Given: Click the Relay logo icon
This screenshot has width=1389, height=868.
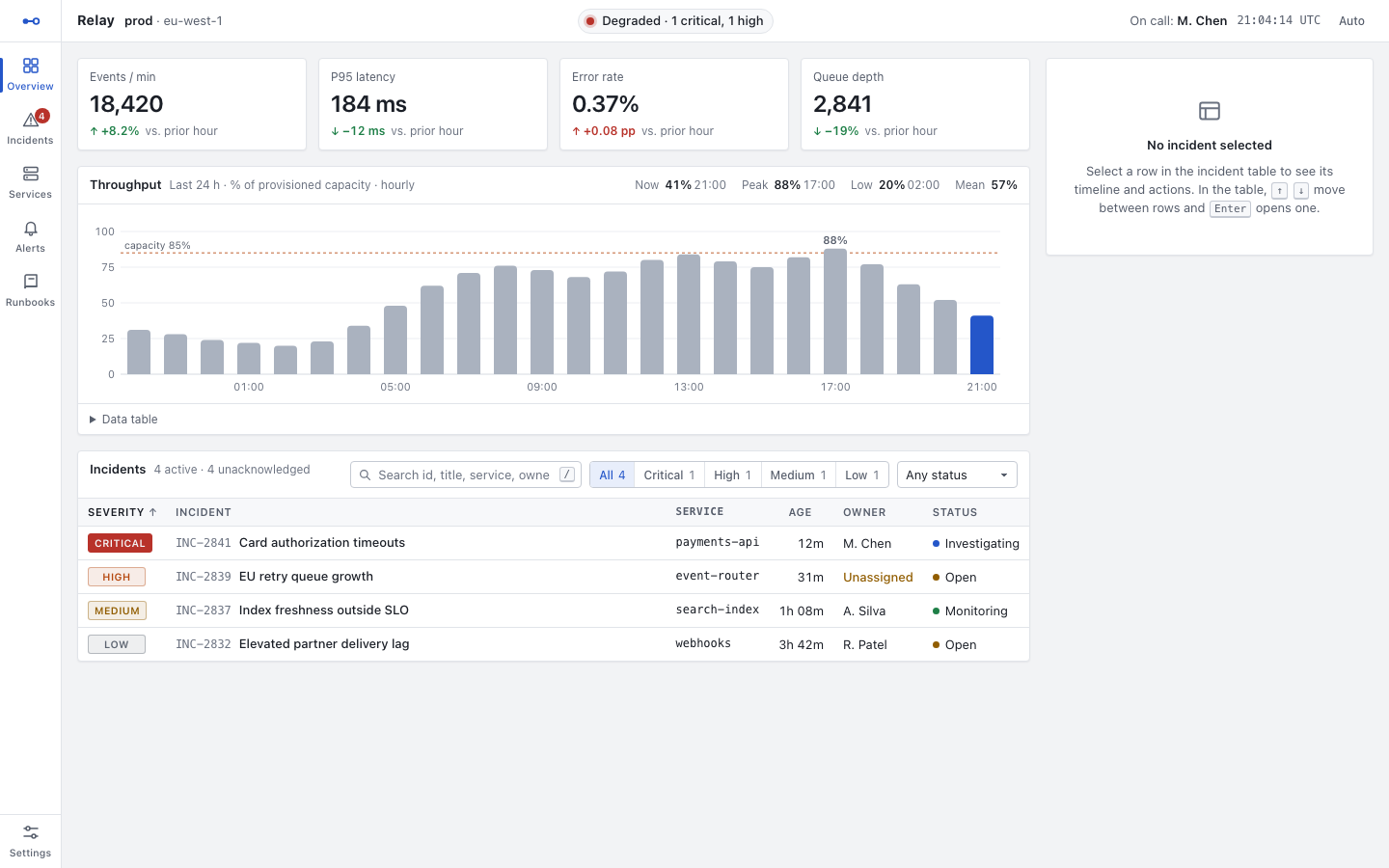Looking at the screenshot, I should pyautogui.click(x=31, y=21).
